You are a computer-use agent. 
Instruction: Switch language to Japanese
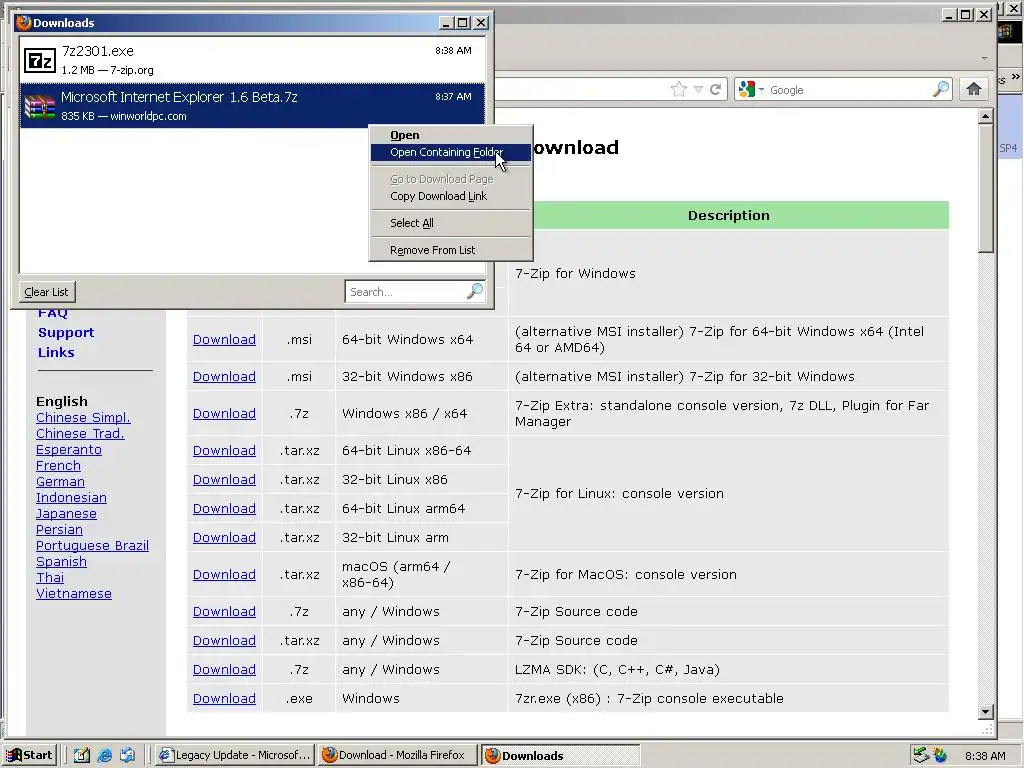pos(66,513)
